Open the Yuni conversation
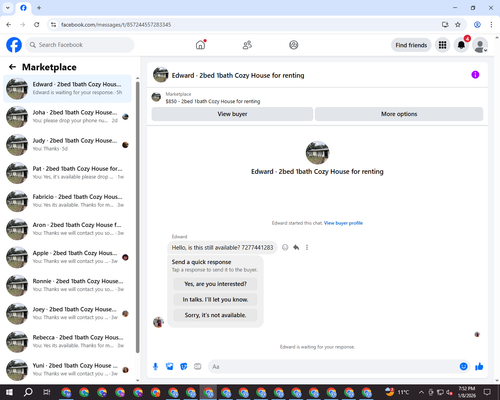 point(67,370)
